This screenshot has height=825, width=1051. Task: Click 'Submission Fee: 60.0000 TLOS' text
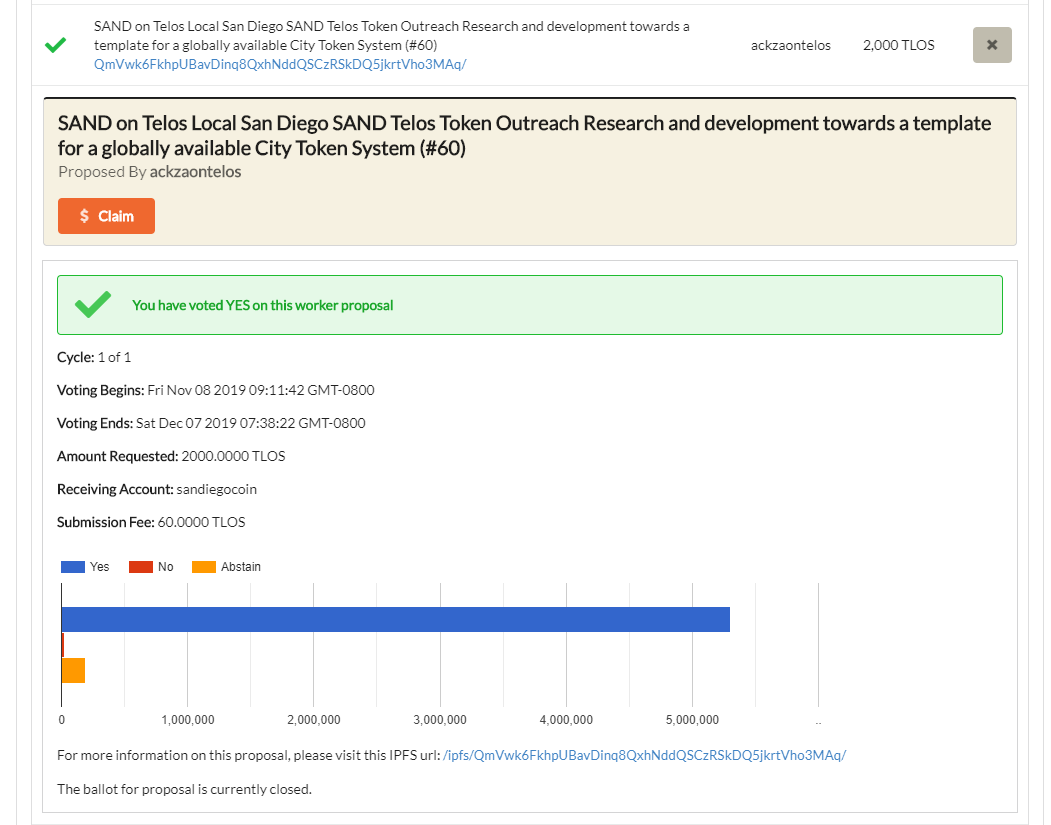pyautogui.click(x=151, y=522)
